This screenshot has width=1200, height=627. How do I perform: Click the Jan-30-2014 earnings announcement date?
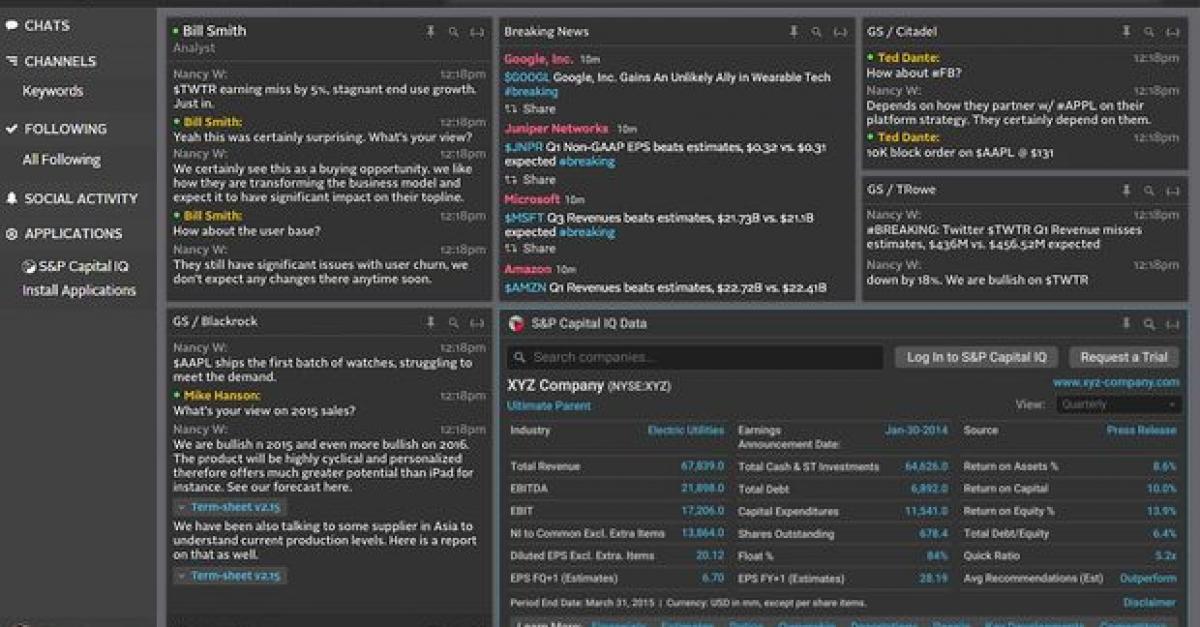[x=916, y=430]
